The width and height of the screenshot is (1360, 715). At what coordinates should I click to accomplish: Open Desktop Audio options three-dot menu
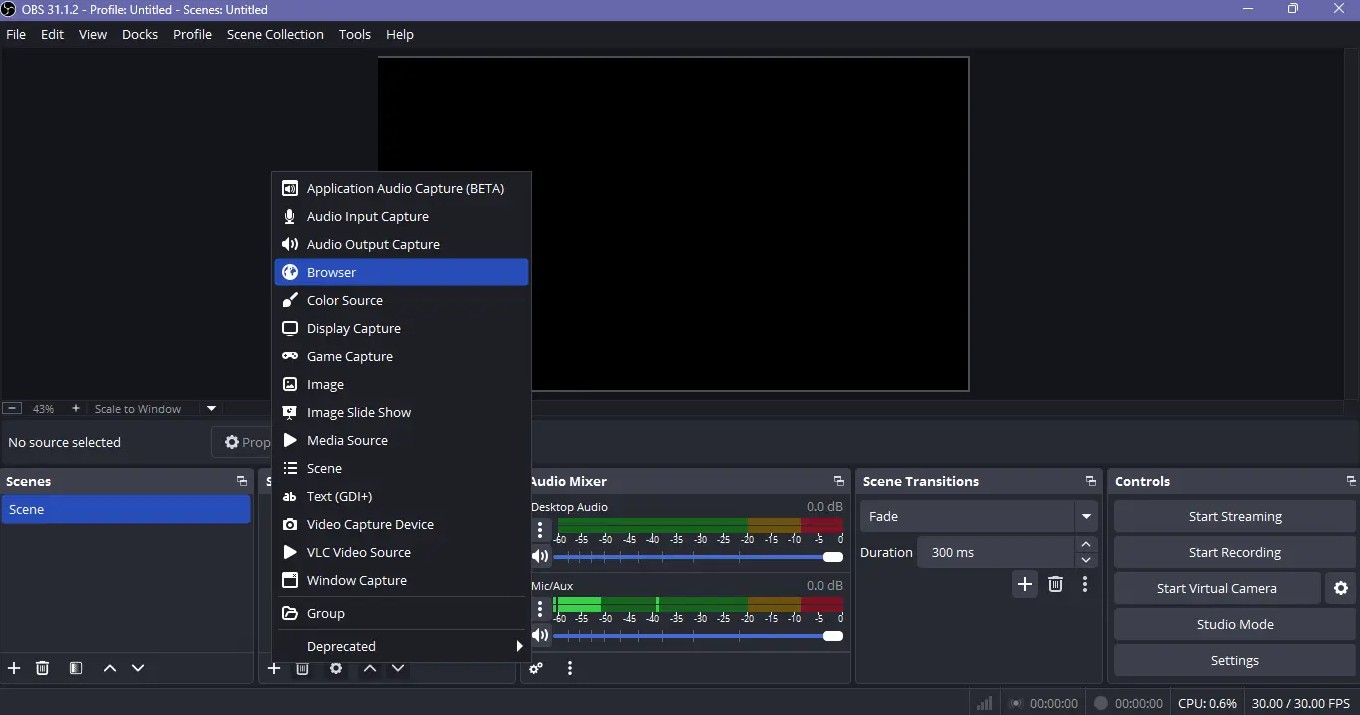(x=540, y=529)
